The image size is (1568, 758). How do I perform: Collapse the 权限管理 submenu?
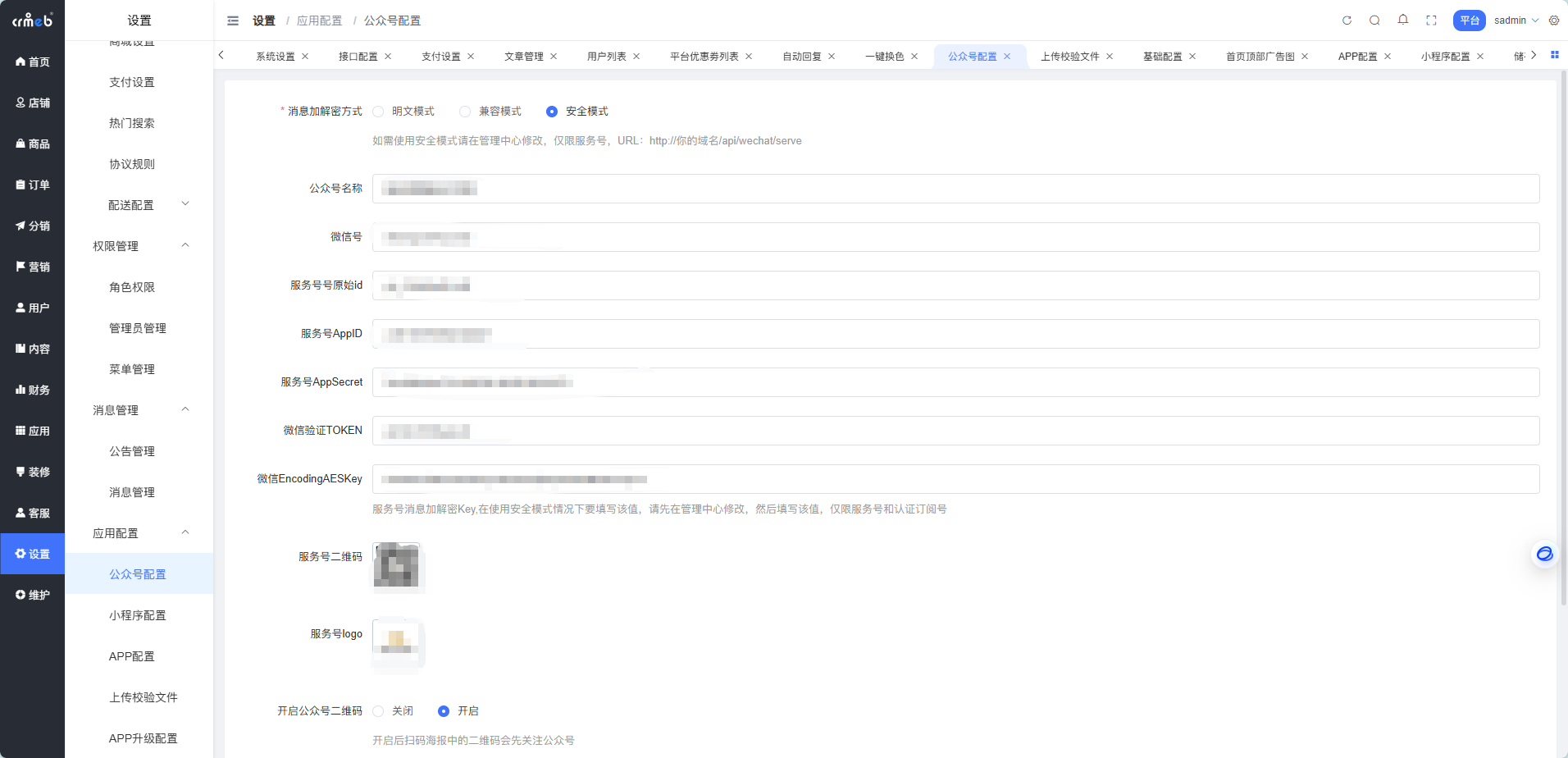pyautogui.click(x=139, y=246)
